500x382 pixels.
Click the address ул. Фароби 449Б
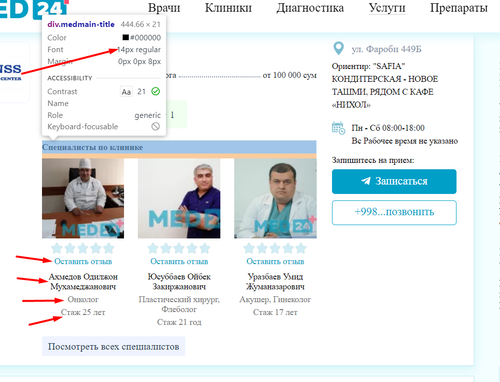coord(386,49)
